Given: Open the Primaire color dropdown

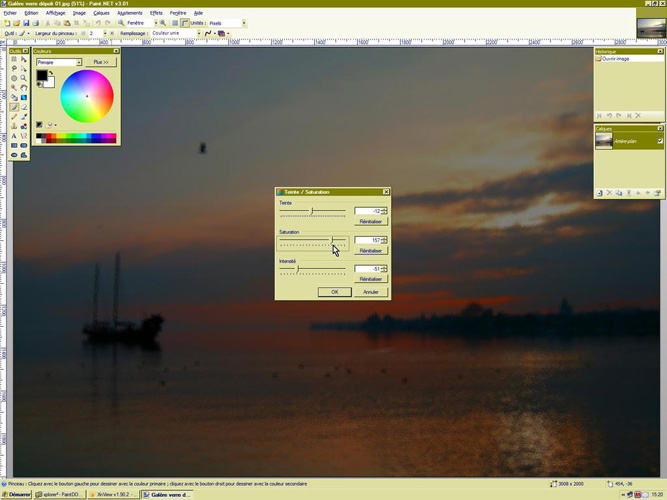Looking at the screenshot, I should [59, 62].
